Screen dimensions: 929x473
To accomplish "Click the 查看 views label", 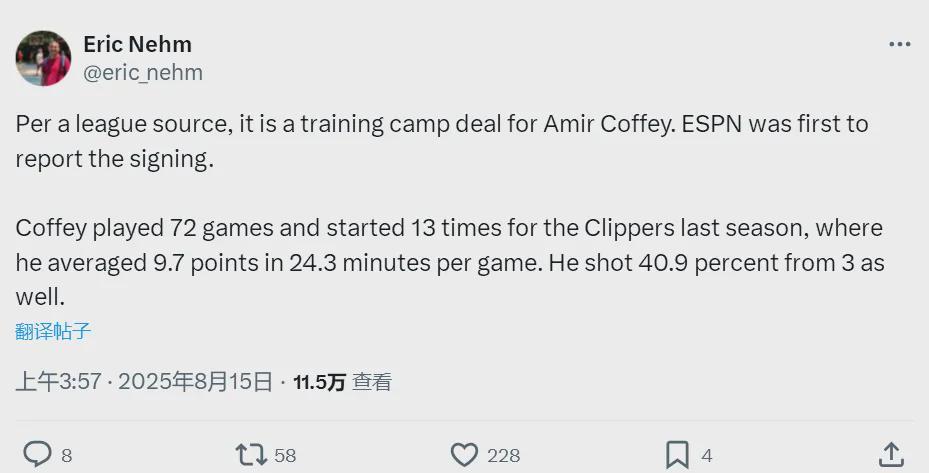I will pos(372,381).
